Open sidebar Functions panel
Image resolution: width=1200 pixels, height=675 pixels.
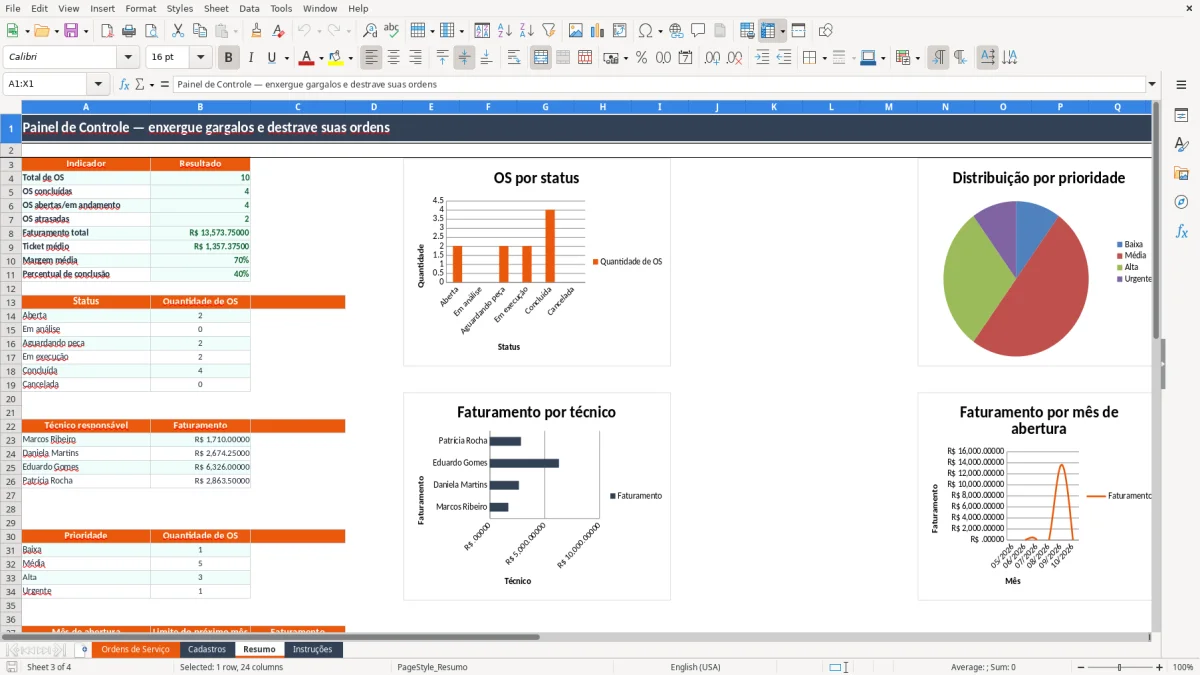coord(1181,231)
